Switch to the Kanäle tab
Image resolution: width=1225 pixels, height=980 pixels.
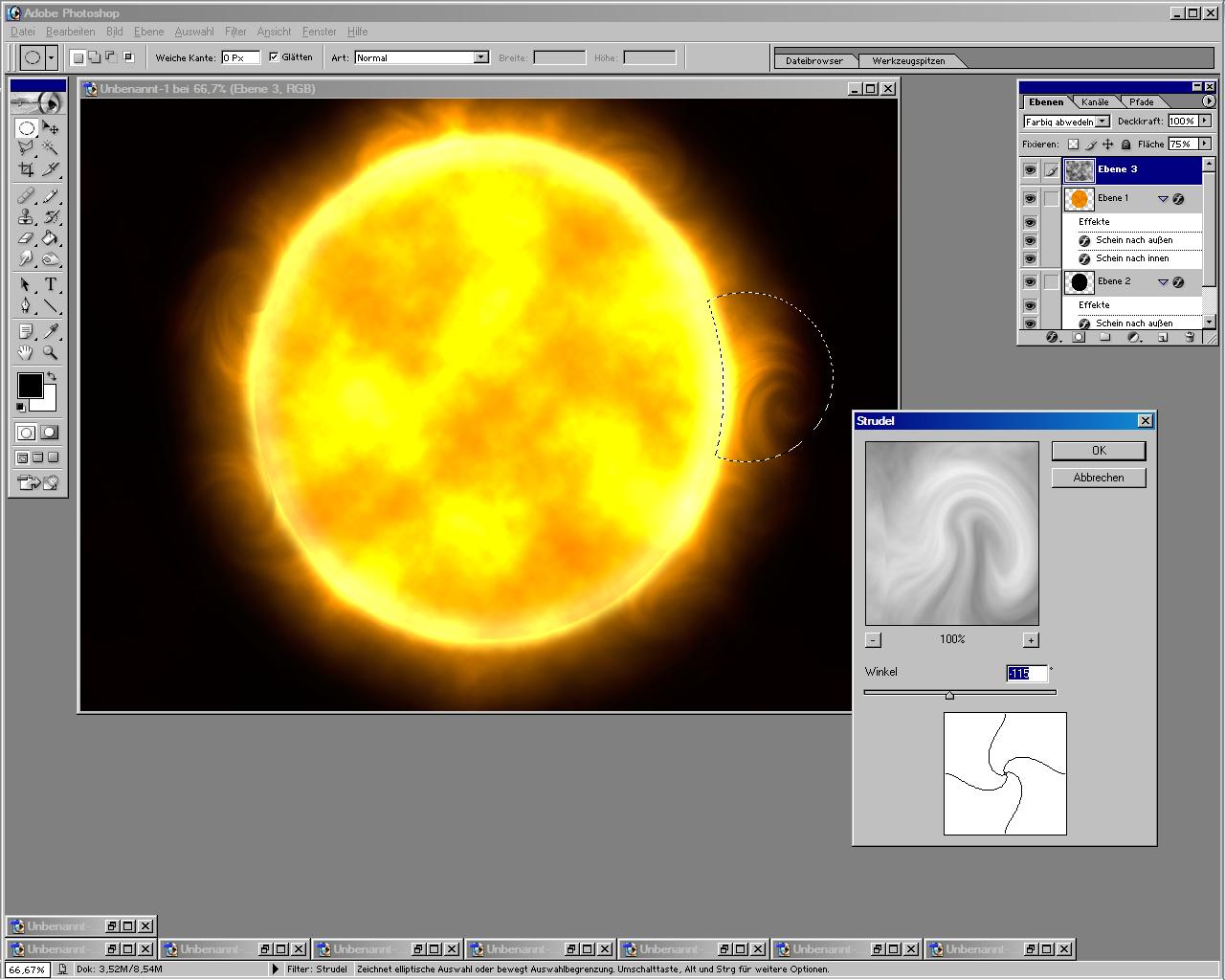point(1095,101)
